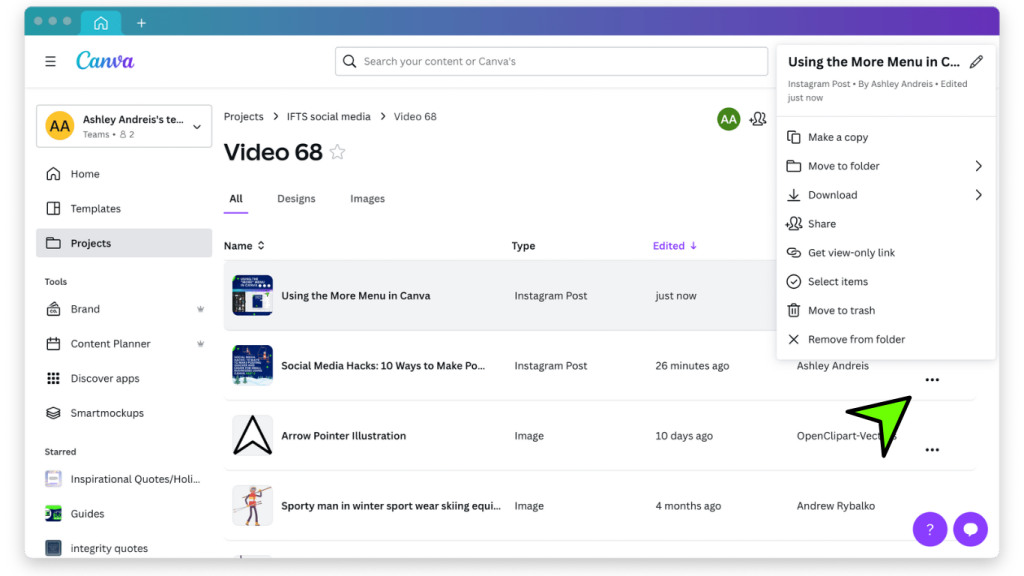
Task: Click Video 68 breadcrumb
Action: (x=415, y=116)
